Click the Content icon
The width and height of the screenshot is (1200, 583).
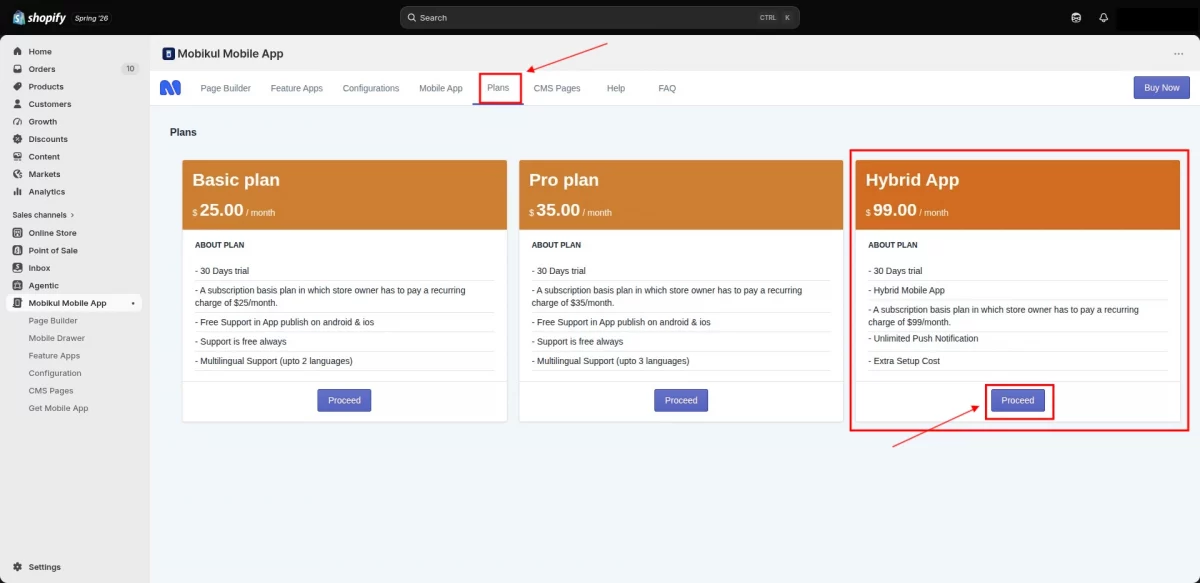click(x=18, y=157)
